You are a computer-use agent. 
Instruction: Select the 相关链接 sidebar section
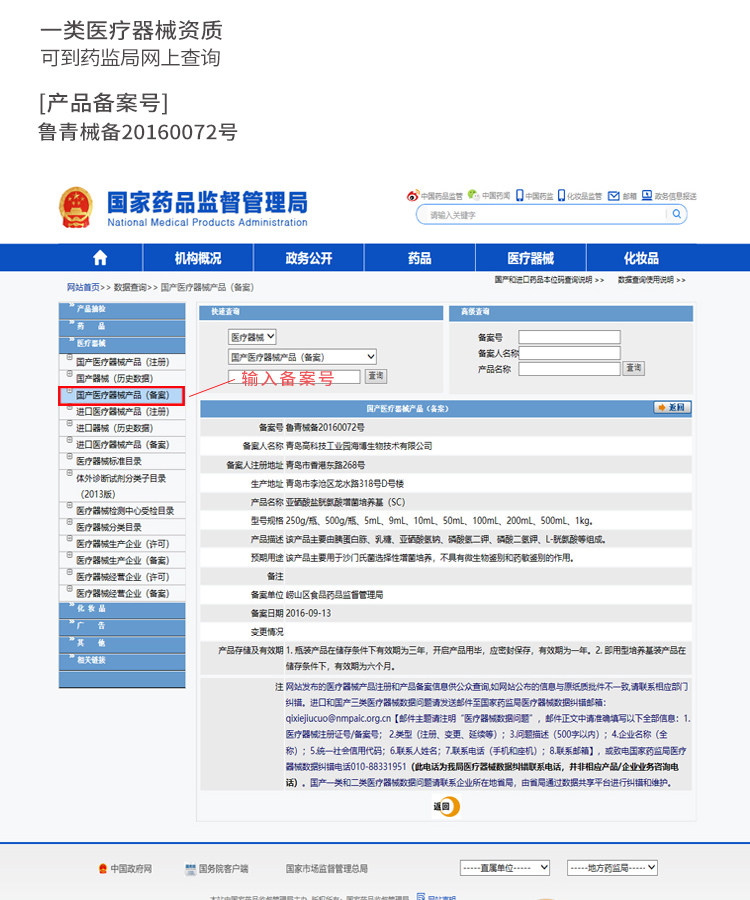coord(122,661)
